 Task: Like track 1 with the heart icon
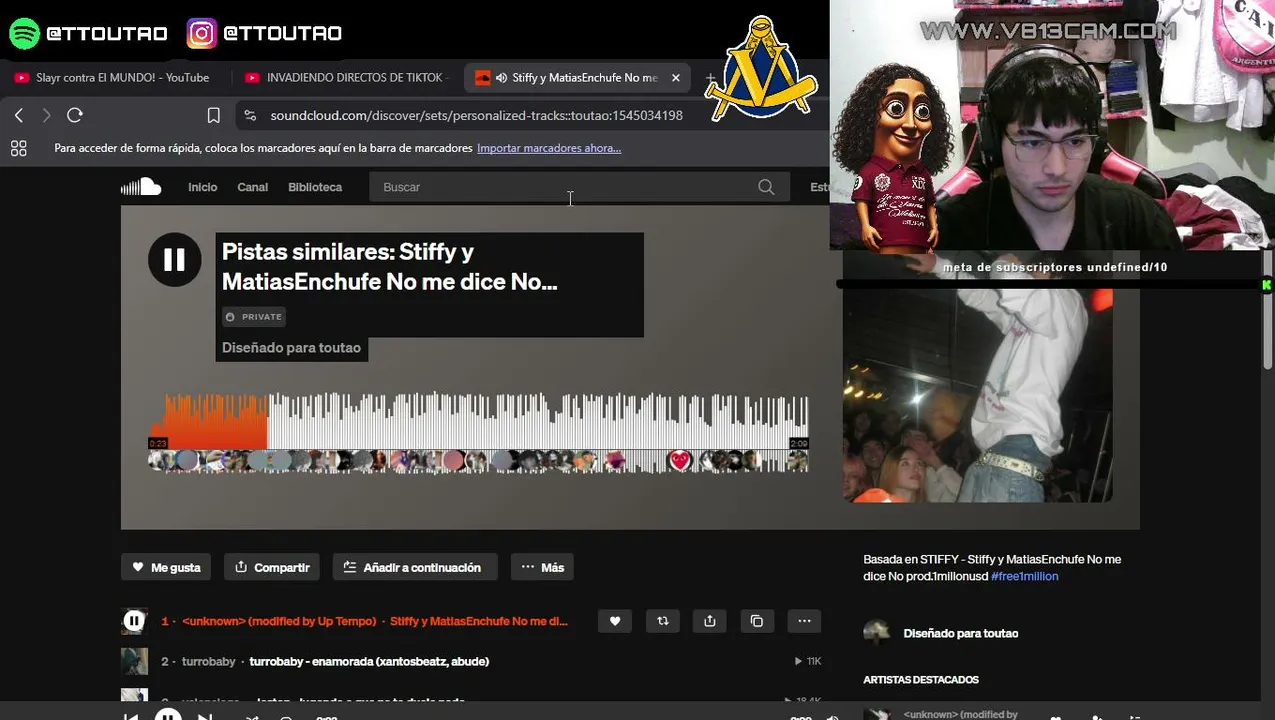[615, 621]
